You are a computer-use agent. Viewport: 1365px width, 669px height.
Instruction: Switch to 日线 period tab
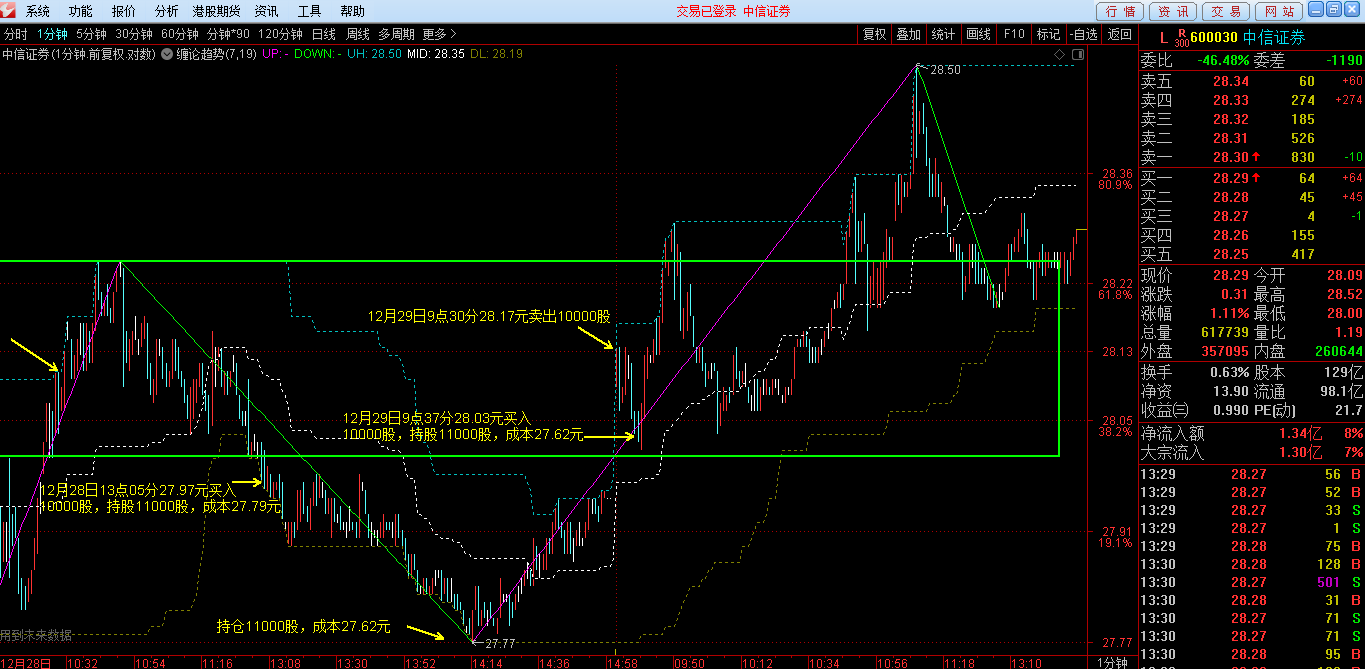tap(324, 34)
